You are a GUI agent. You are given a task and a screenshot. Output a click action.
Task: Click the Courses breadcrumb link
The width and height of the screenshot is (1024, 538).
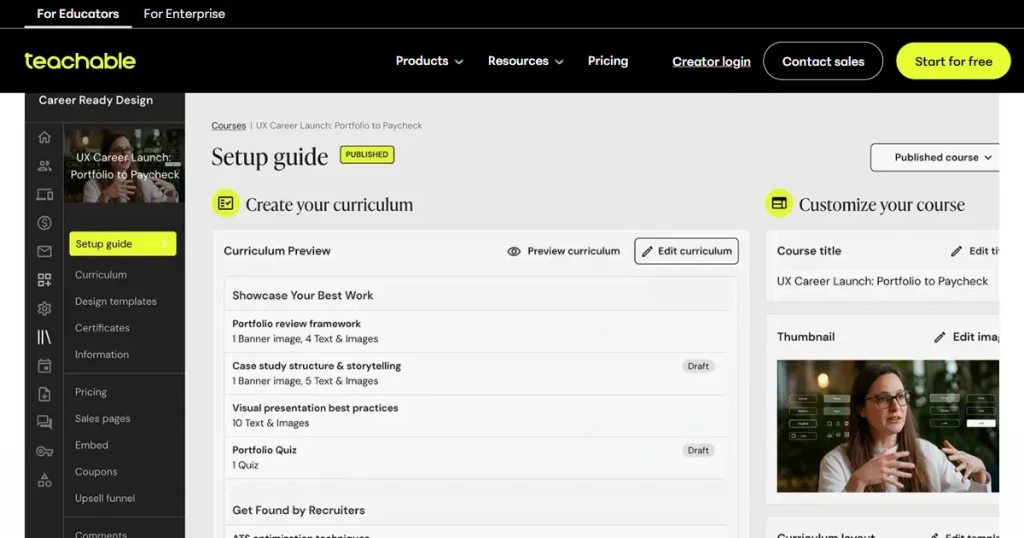(x=229, y=125)
